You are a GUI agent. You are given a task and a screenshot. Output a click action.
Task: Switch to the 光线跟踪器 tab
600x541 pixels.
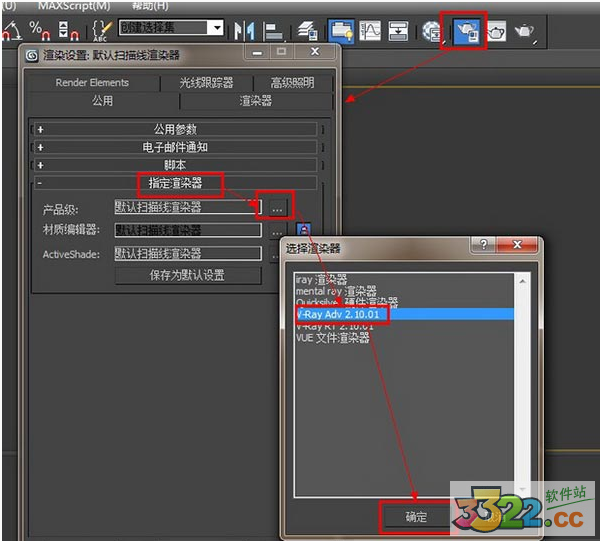(x=206, y=83)
